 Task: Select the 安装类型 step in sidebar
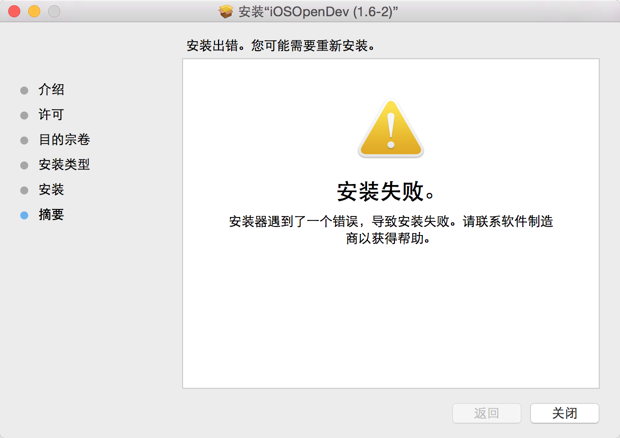click(x=64, y=164)
